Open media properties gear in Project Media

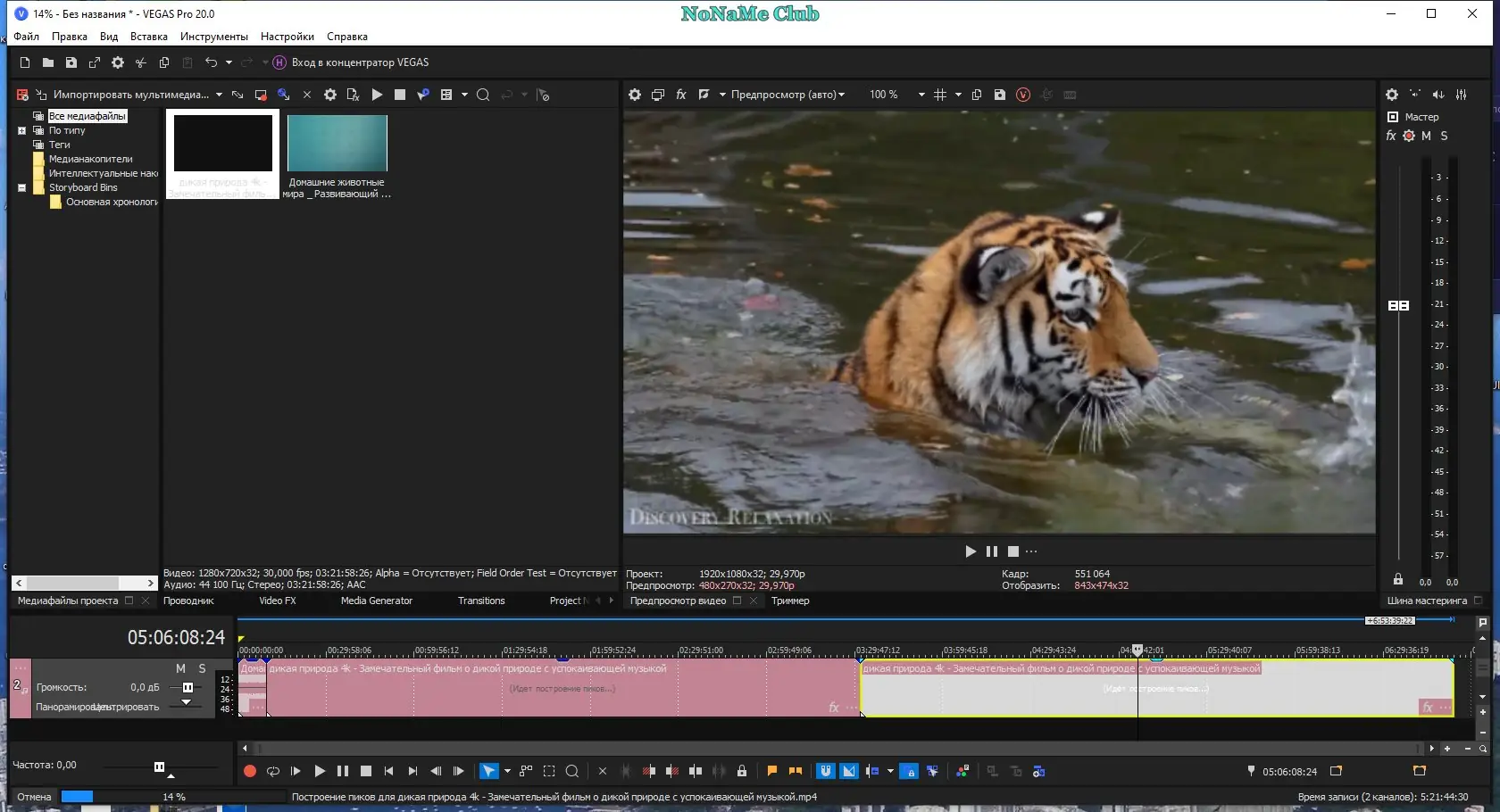pyautogui.click(x=330, y=95)
